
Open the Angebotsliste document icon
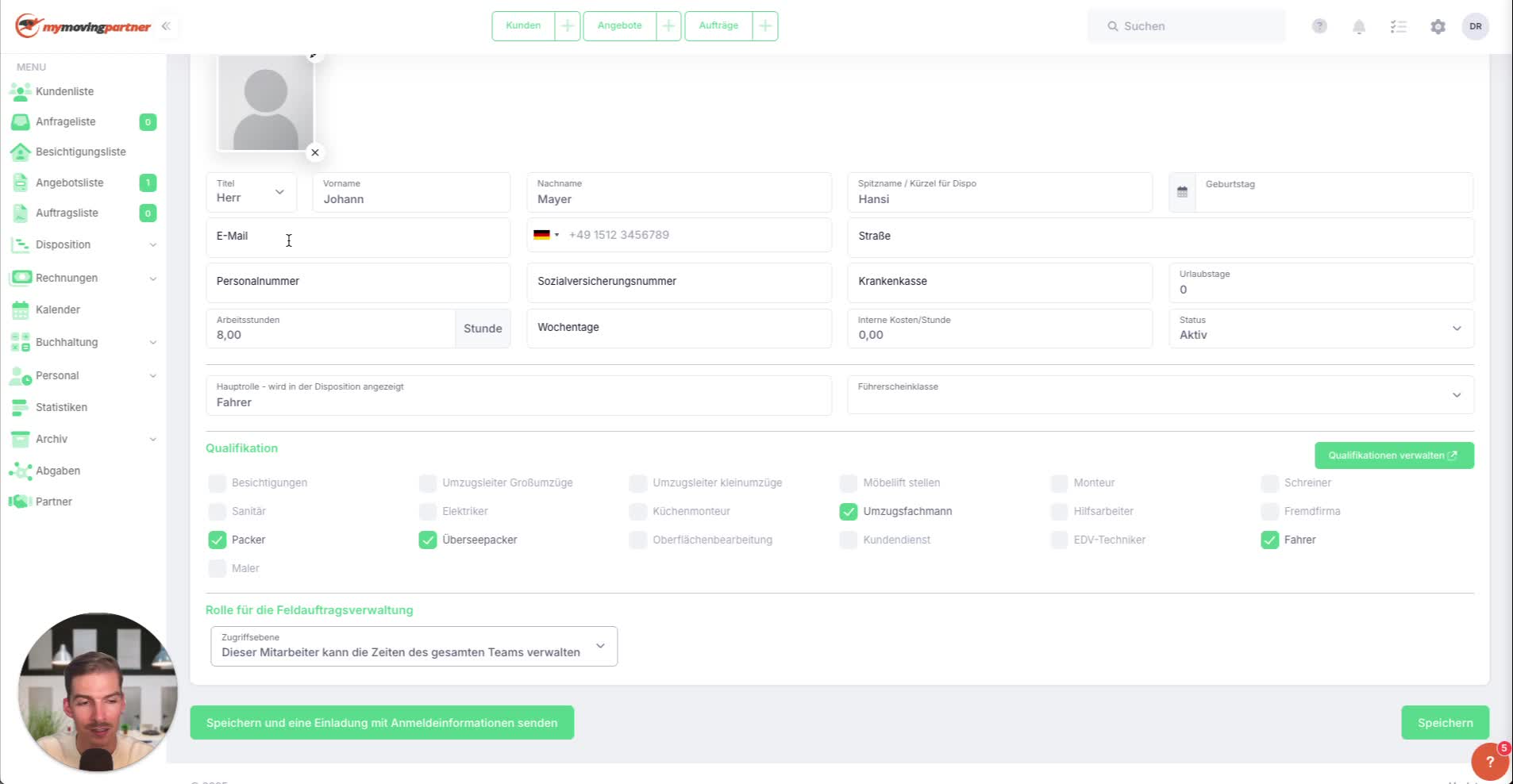point(21,183)
